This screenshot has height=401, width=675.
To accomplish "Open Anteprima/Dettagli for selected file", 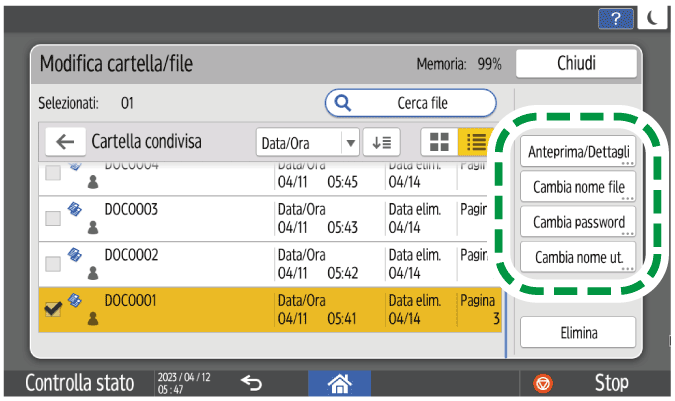I will [x=579, y=153].
